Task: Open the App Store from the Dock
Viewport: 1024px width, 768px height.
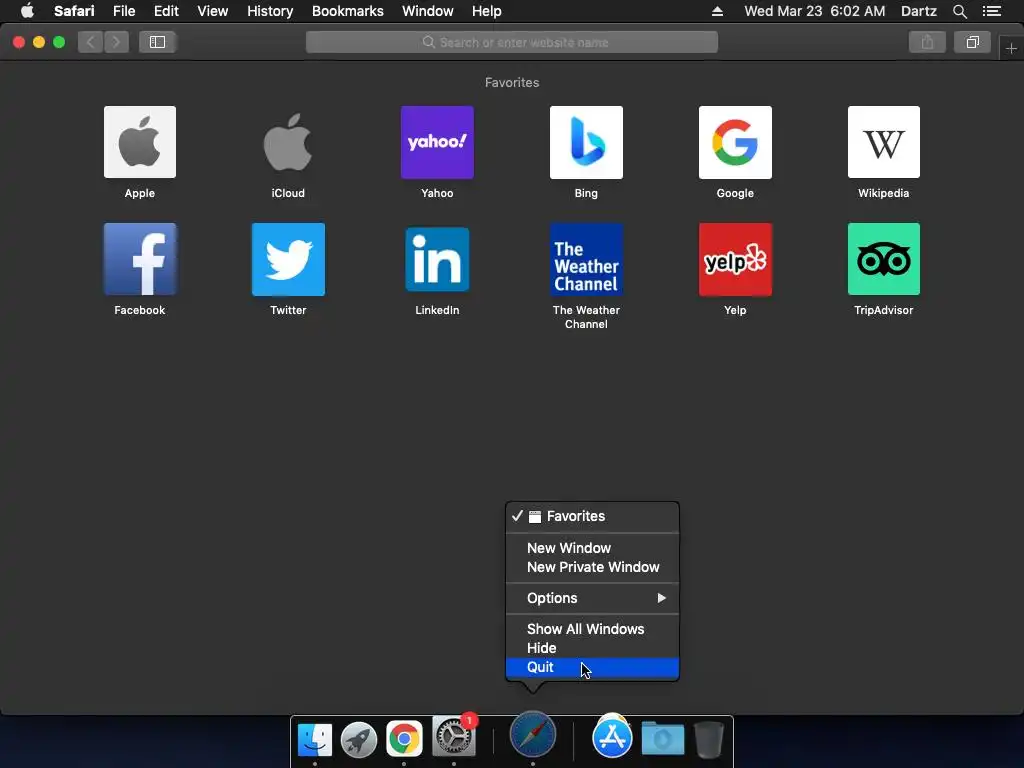Action: 612,737
